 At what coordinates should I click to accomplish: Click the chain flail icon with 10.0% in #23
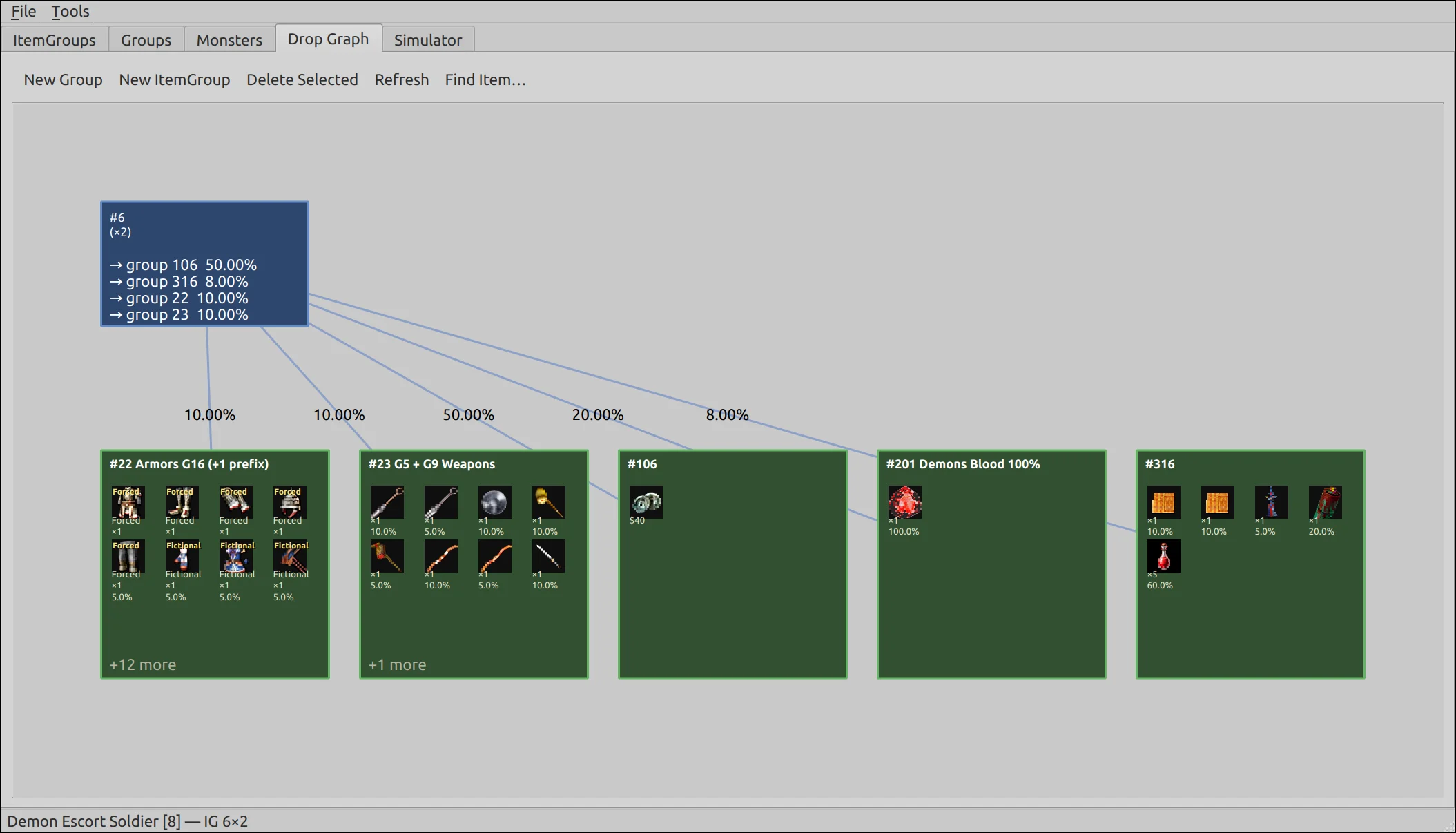point(387,502)
